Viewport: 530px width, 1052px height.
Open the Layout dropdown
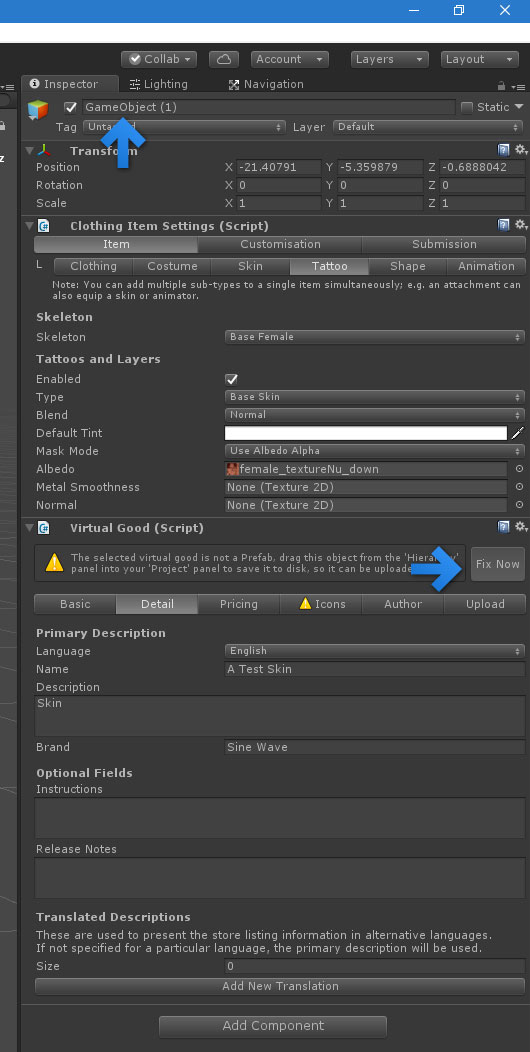(x=480, y=59)
